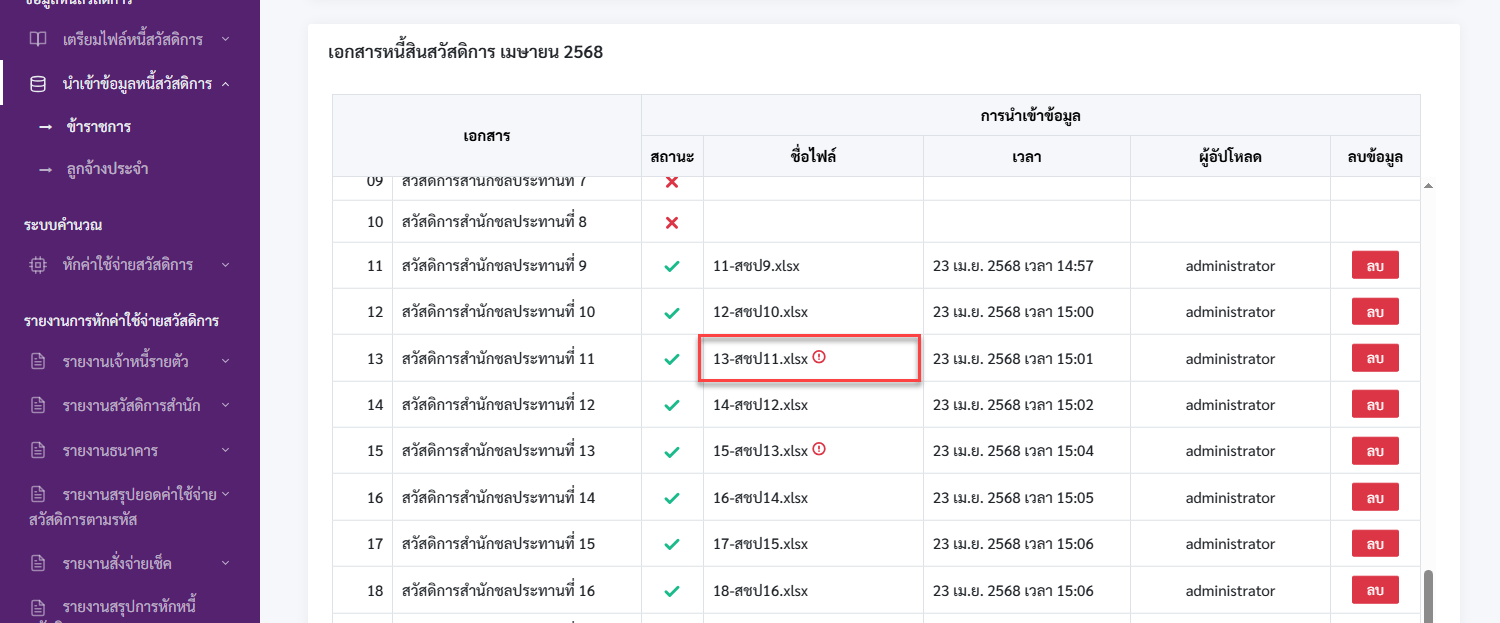The width and height of the screenshot is (1500, 623).
Task: Click the chip icon beside หักค่าใช้จ่ายสวัสดิการ
Action: [x=37, y=265]
